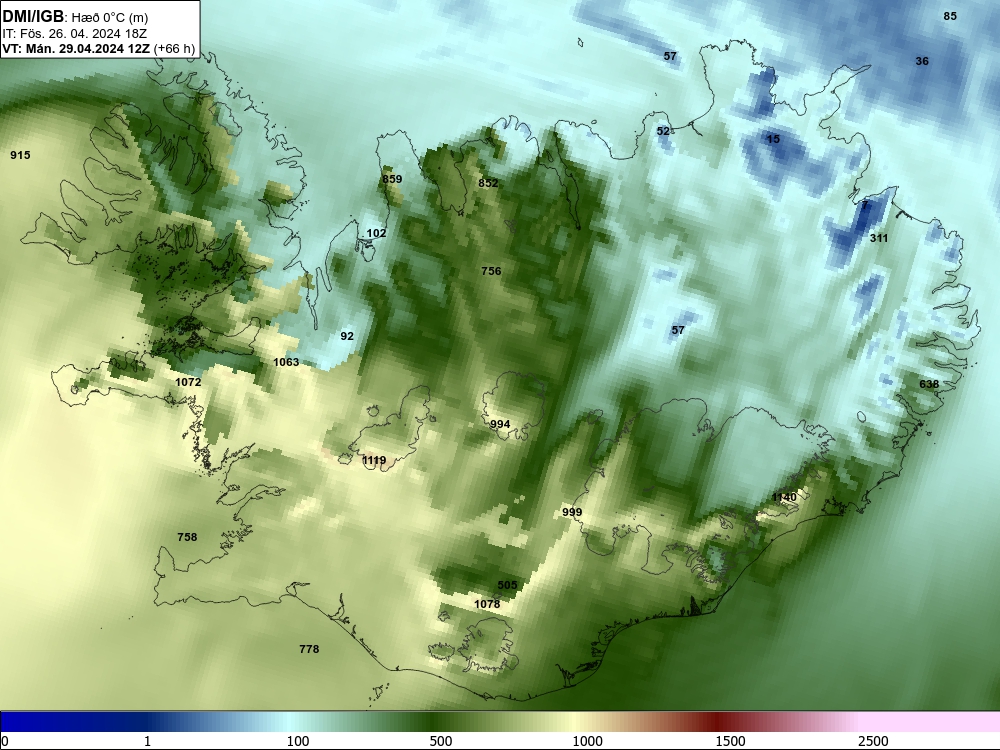Click the 102 value label
This screenshot has height=750, width=1000.
(x=376, y=233)
